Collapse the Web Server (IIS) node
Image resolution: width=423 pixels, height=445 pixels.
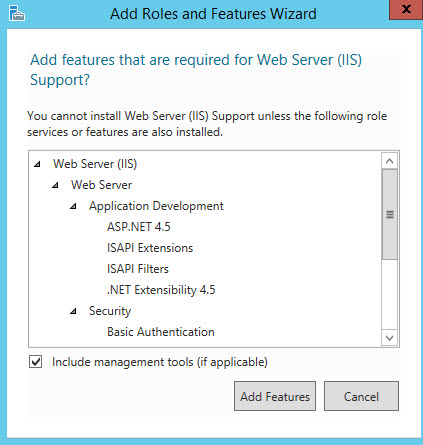click(x=37, y=164)
